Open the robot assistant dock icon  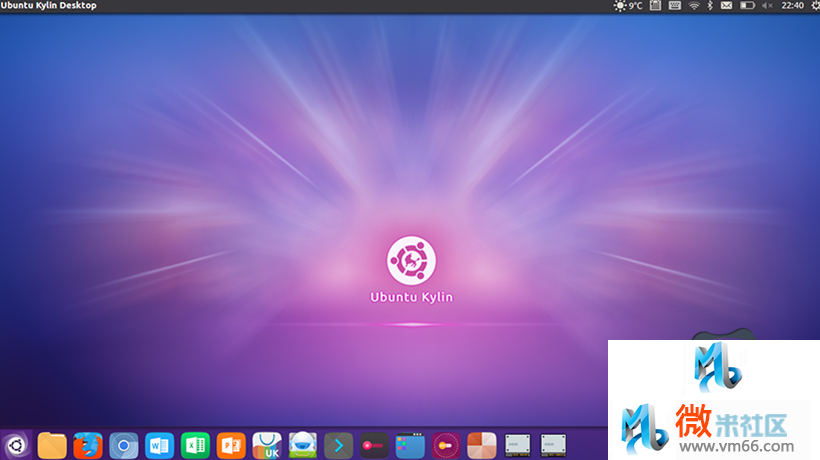pos(303,445)
